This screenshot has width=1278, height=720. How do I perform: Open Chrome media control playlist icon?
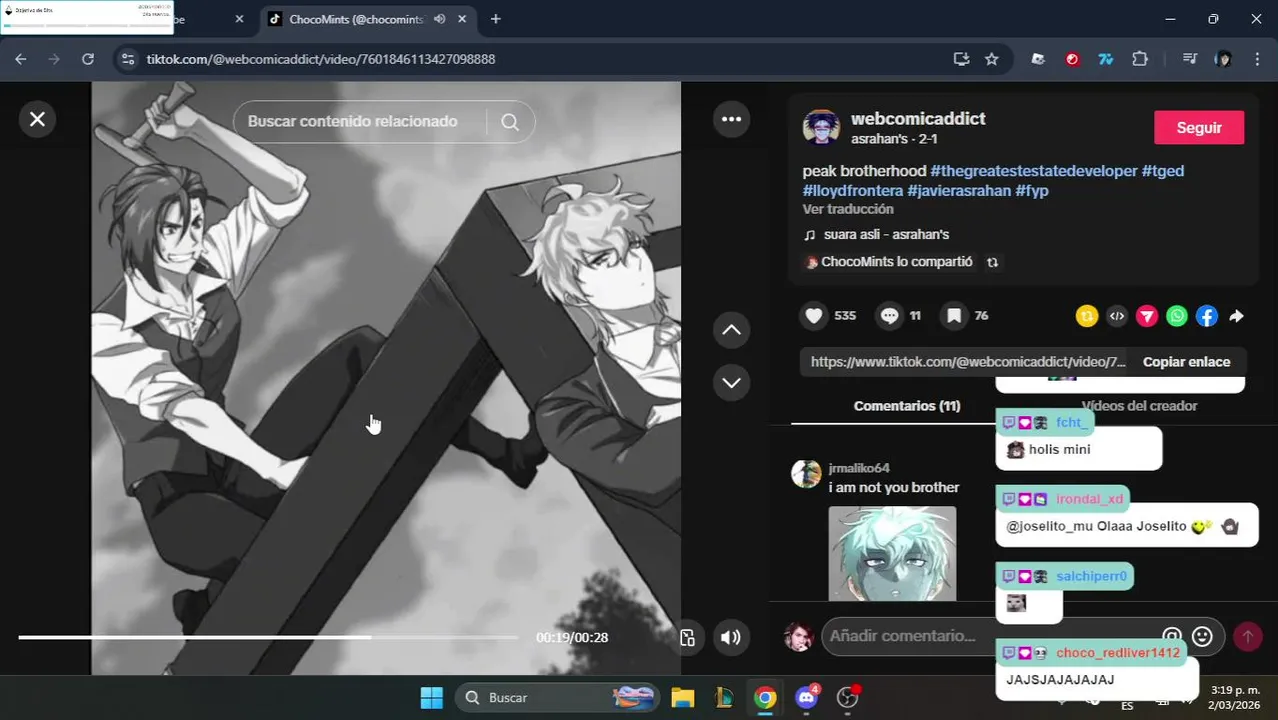(1190, 59)
